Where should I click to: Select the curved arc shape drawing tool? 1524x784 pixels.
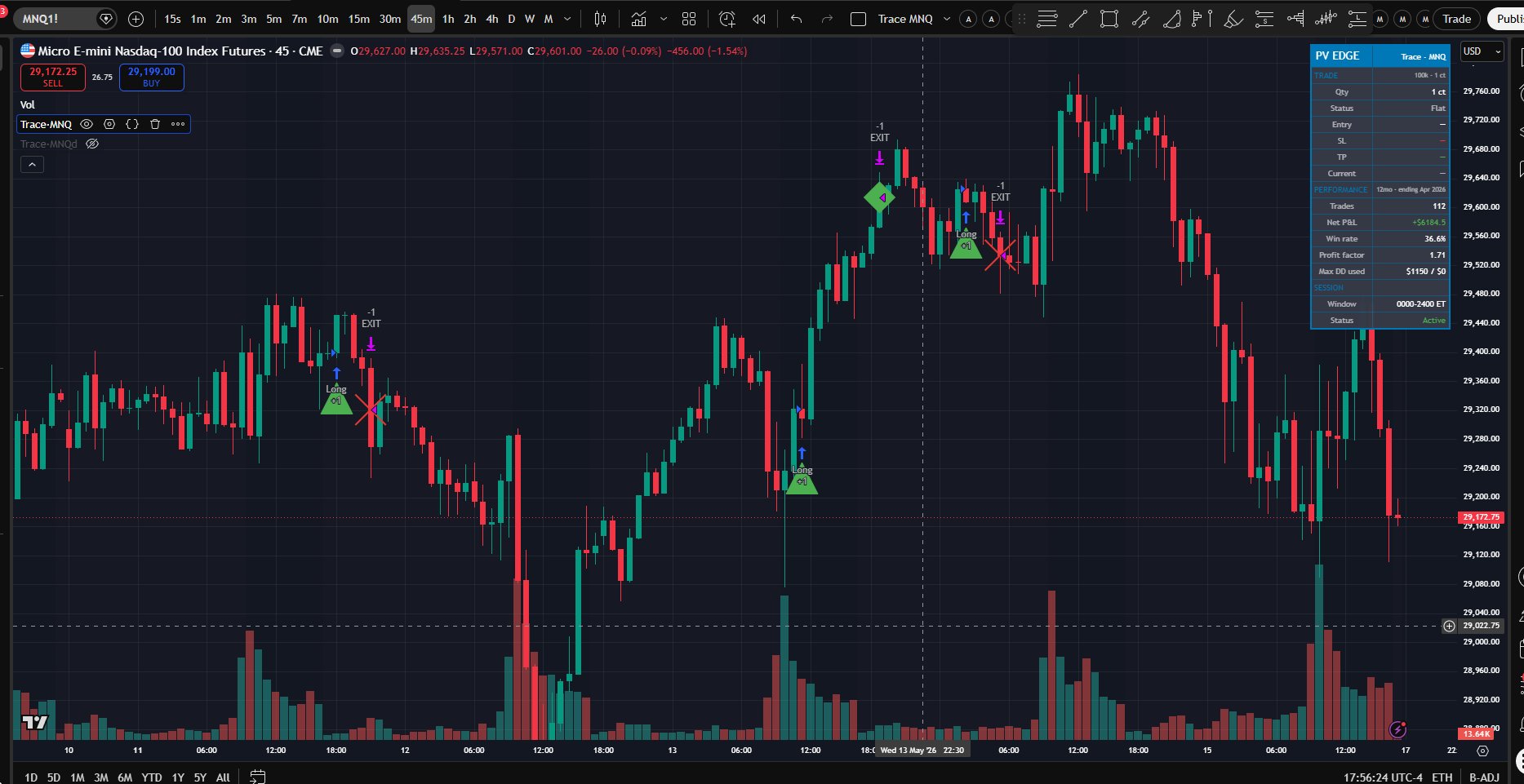[x=1171, y=19]
